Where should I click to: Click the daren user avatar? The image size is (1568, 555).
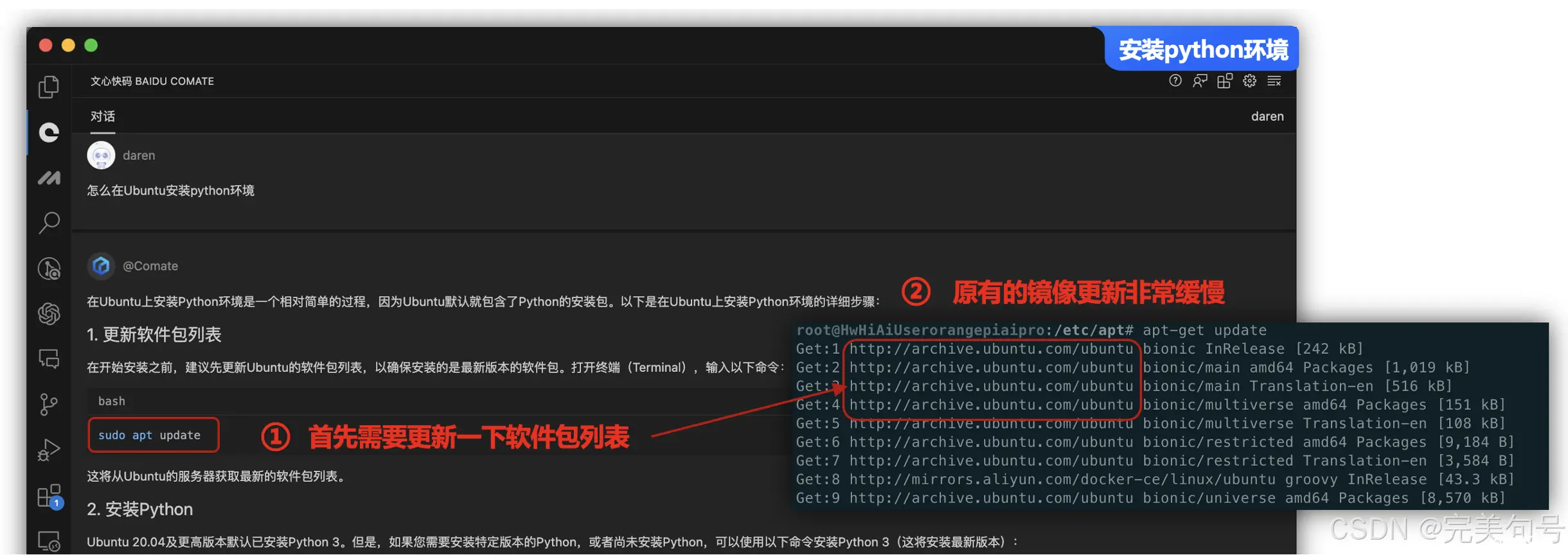tap(101, 155)
